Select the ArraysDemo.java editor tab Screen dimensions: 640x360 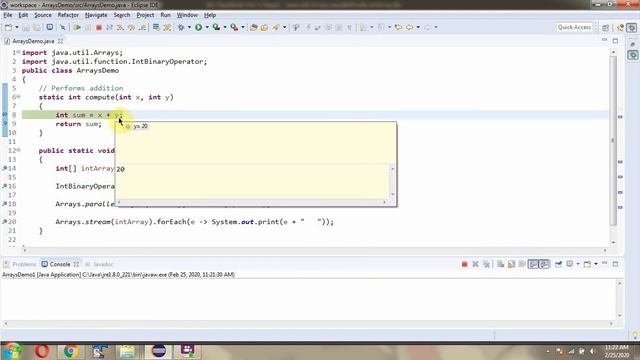click(x=33, y=41)
